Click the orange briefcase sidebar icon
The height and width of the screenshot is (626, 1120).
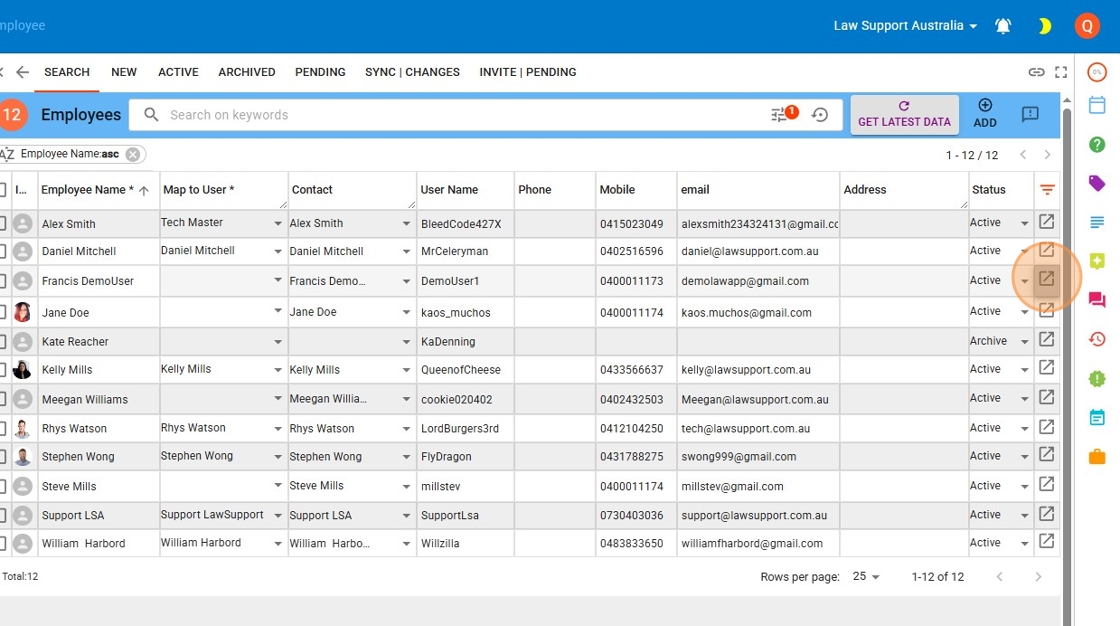click(1097, 456)
